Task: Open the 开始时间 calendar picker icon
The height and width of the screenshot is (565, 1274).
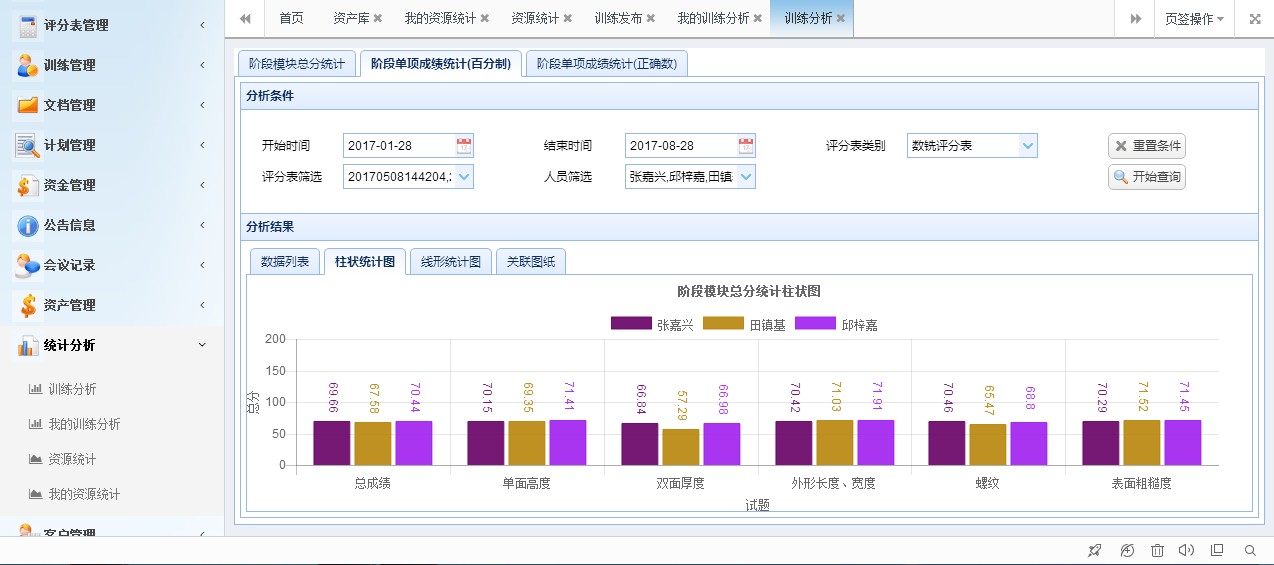Action: pos(464,146)
